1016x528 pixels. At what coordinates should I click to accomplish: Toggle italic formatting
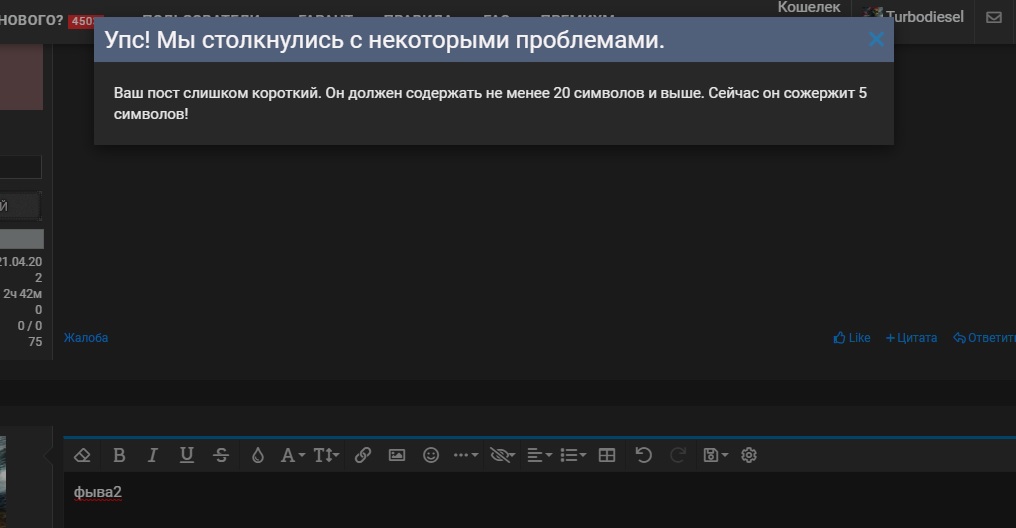coord(152,455)
